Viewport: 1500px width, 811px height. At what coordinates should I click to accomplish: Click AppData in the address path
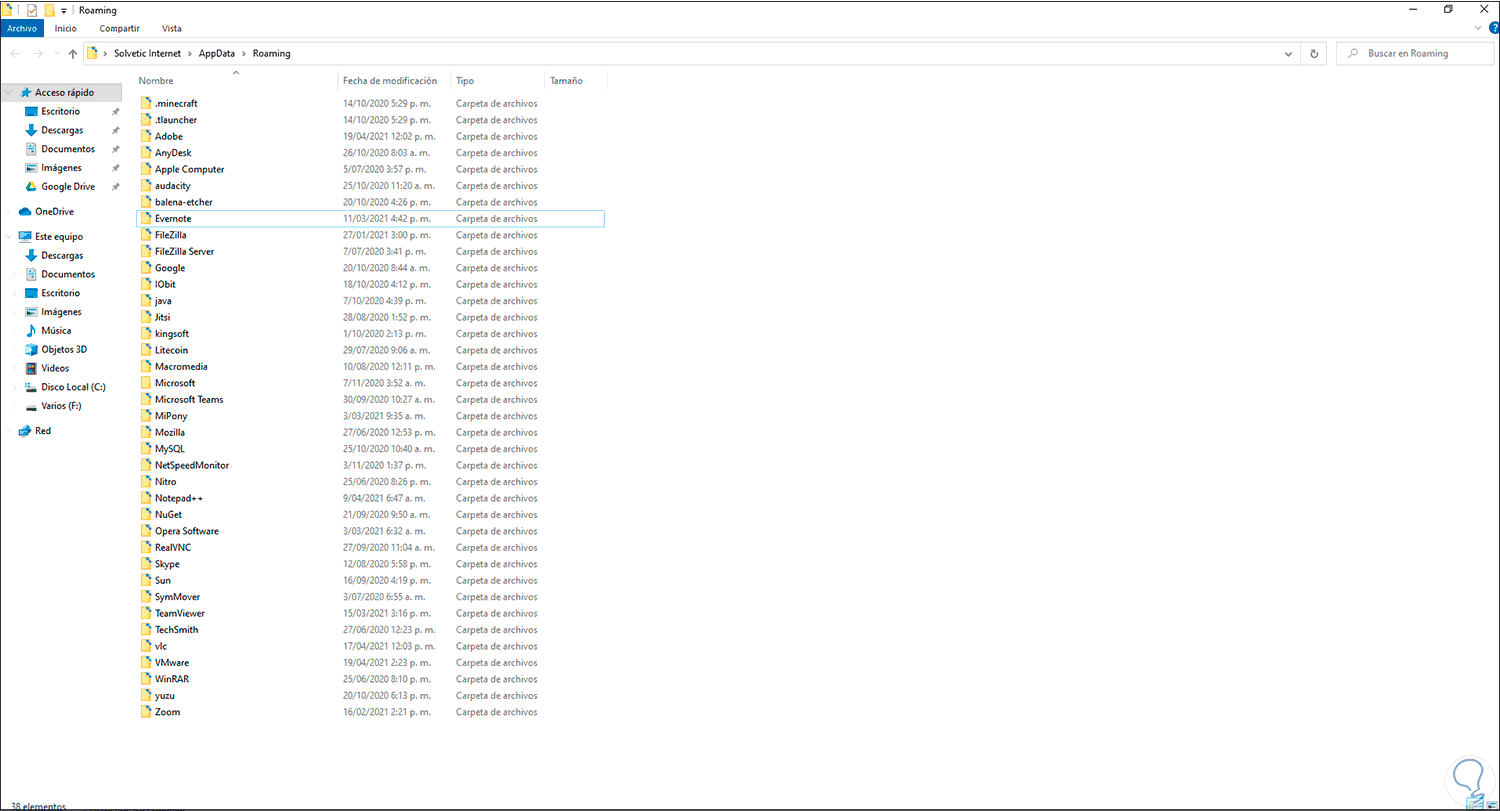[x=218, y=54]
